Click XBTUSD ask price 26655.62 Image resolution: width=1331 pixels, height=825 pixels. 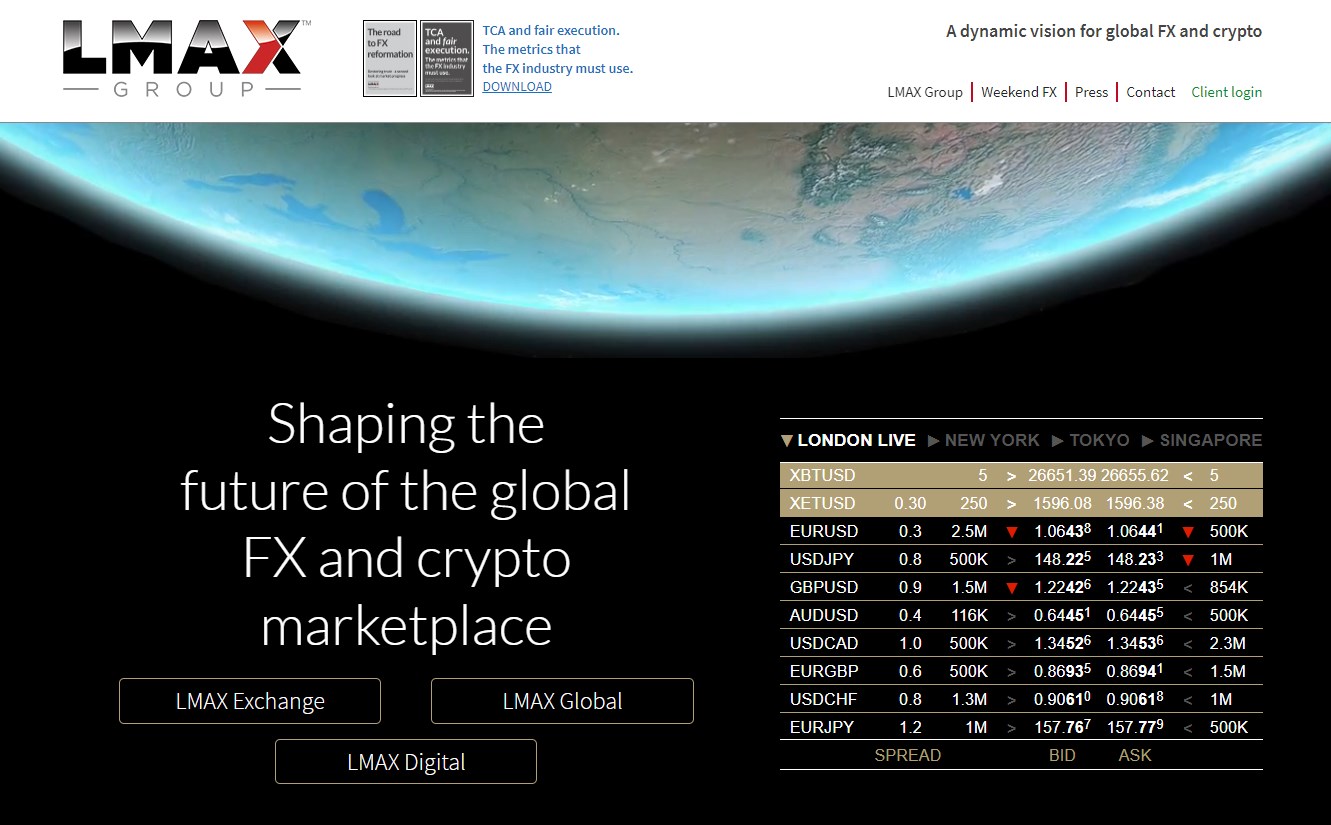pos(1135,475)
